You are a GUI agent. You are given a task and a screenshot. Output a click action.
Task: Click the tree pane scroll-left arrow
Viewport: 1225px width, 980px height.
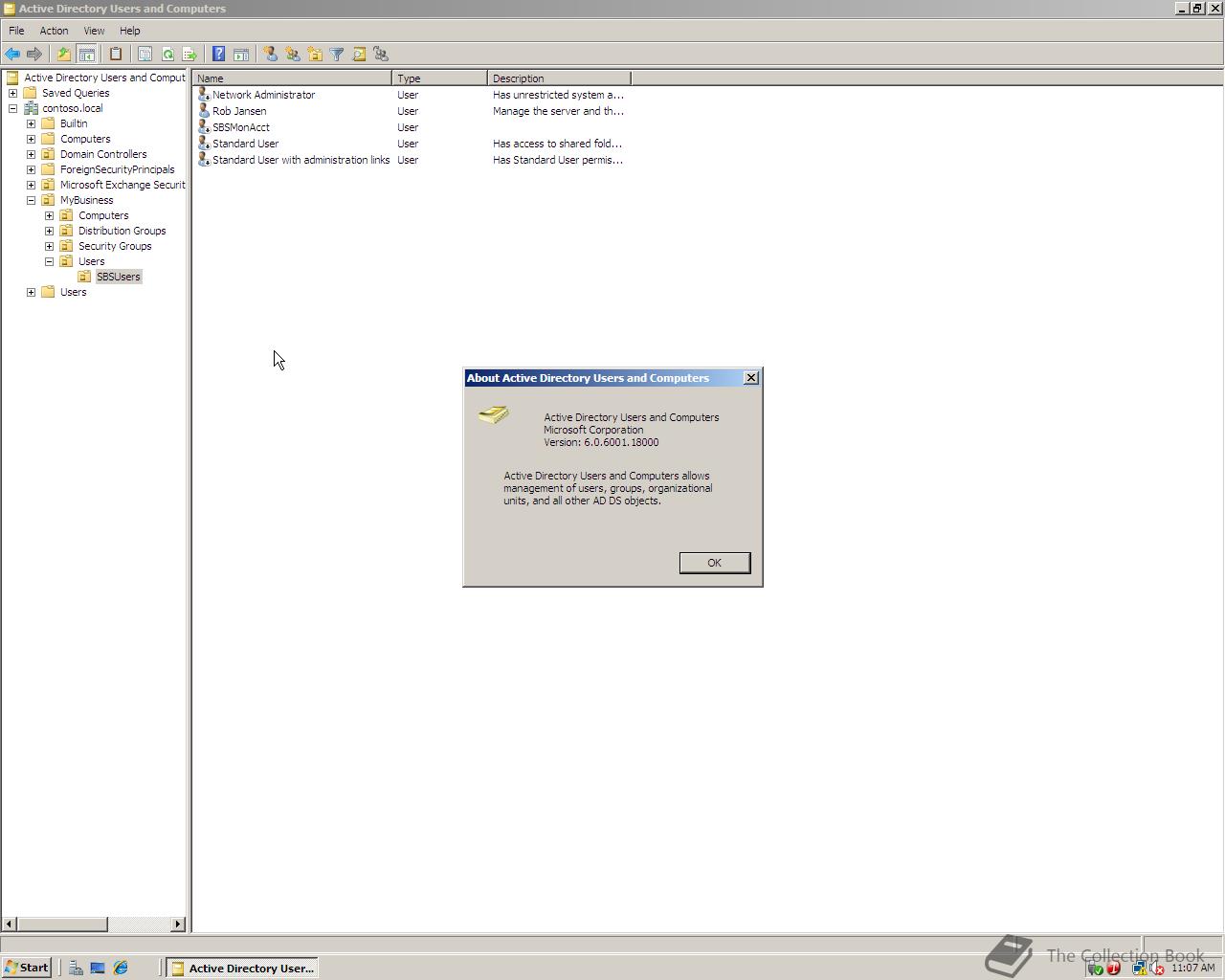(x=10, y=924)
